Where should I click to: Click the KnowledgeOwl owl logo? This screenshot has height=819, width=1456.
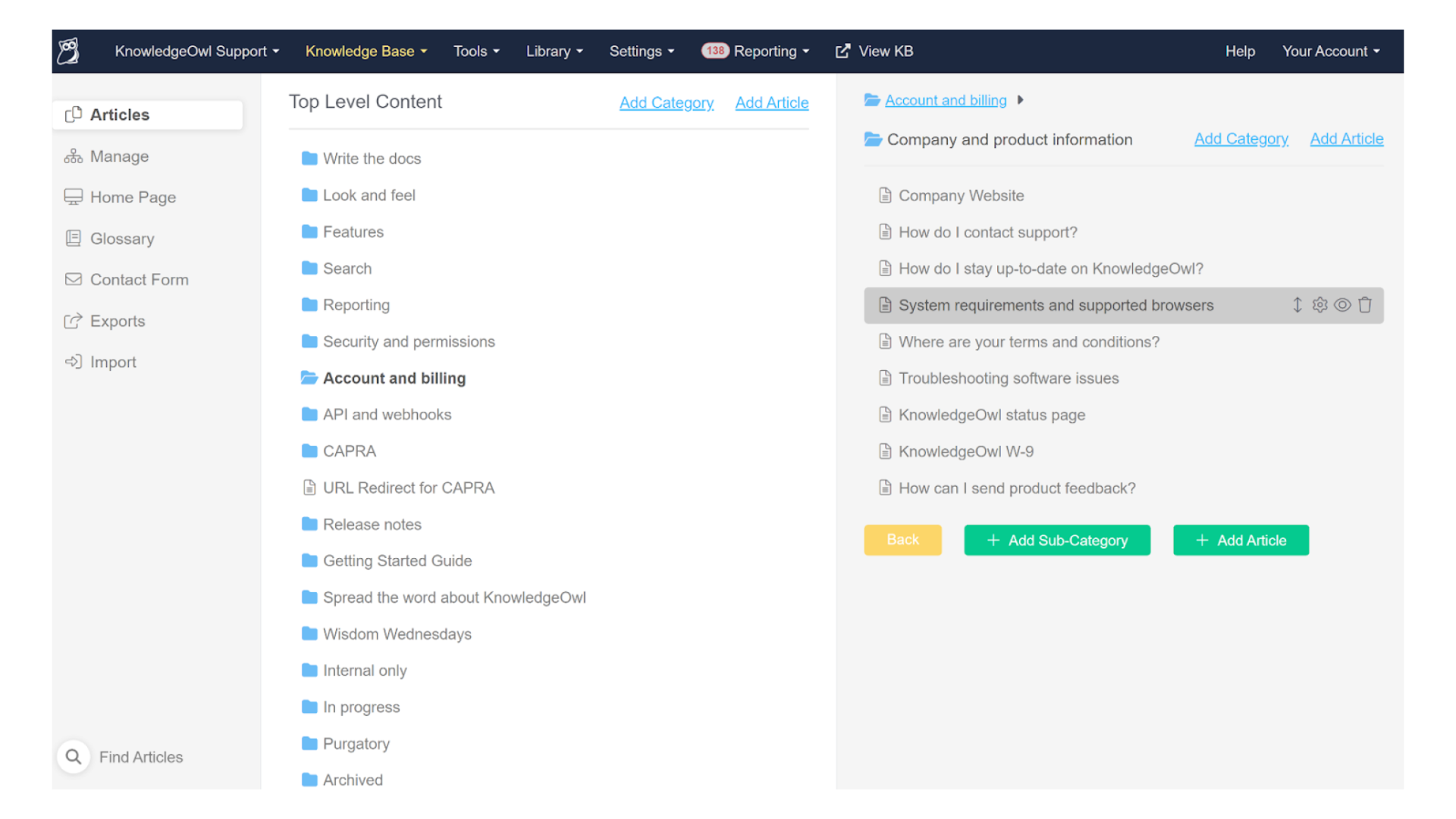tap(68, 51)
